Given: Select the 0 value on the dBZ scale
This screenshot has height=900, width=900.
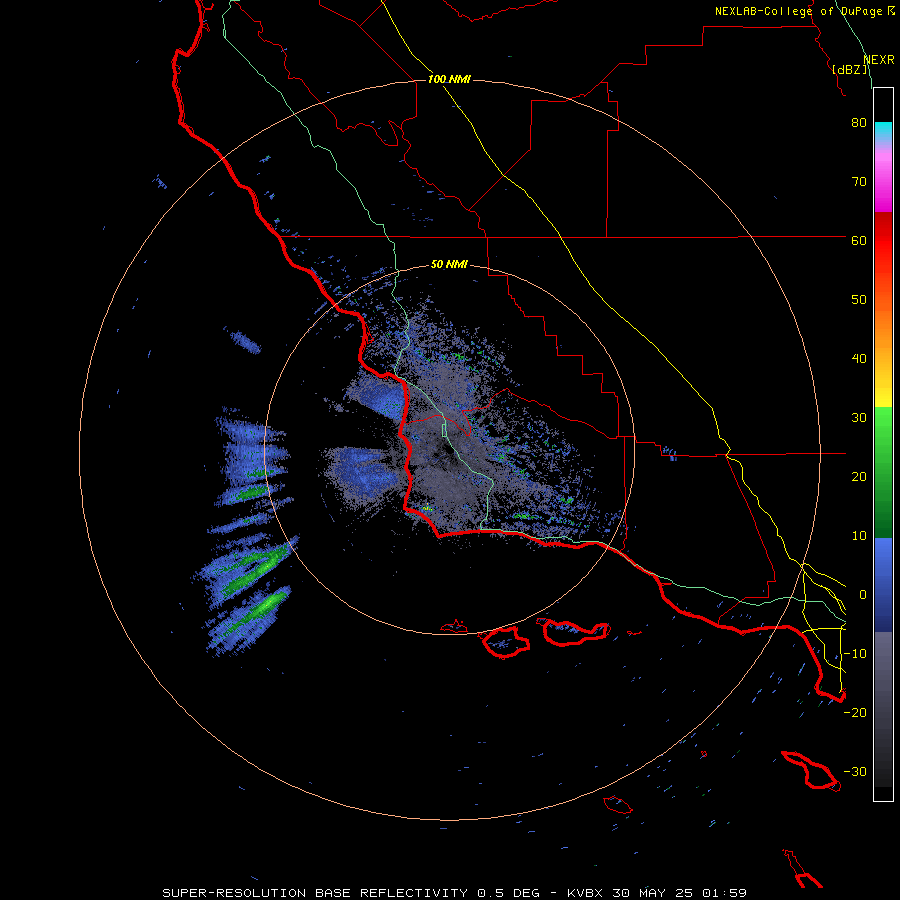Looking at the screenshot, I should click(863, 595).
